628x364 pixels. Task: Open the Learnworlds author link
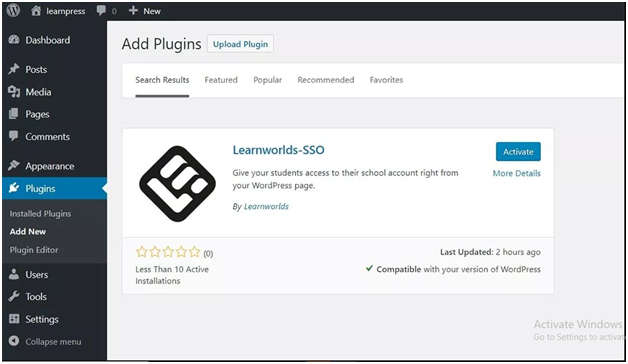click(266, 206)
